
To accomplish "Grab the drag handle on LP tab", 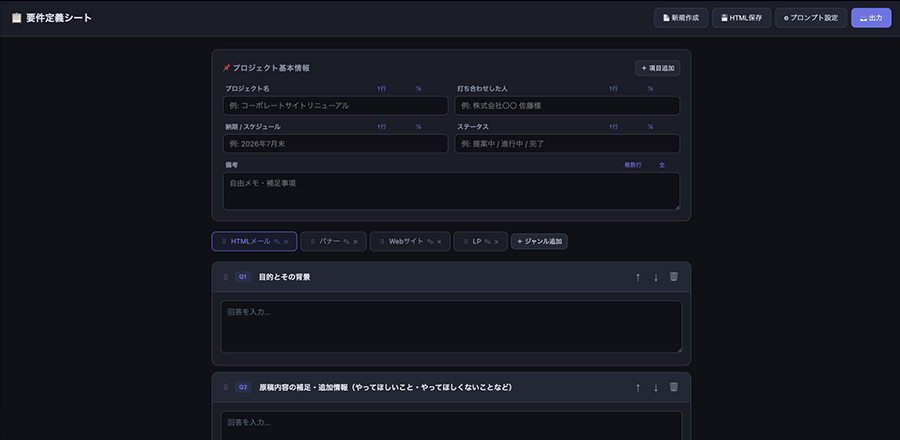I will [466, 242].
